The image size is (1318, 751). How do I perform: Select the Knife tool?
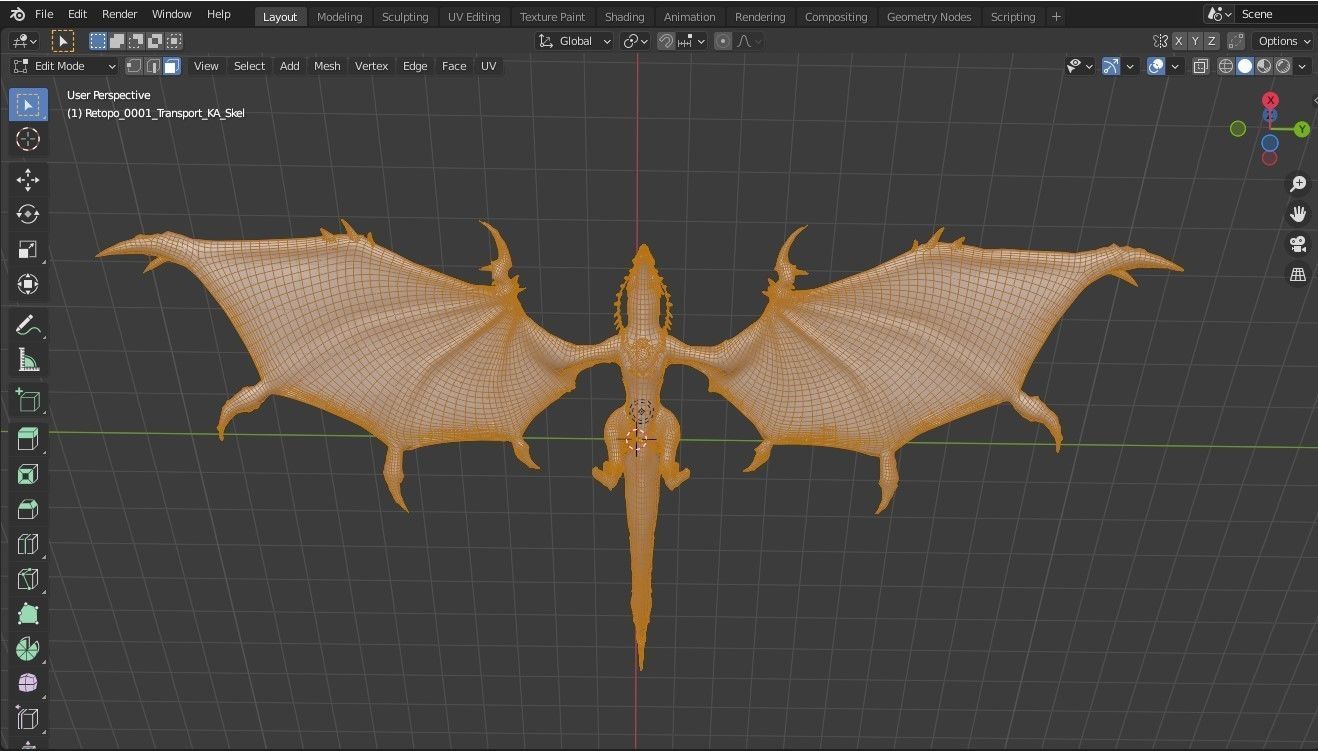(x=28, y=579)
